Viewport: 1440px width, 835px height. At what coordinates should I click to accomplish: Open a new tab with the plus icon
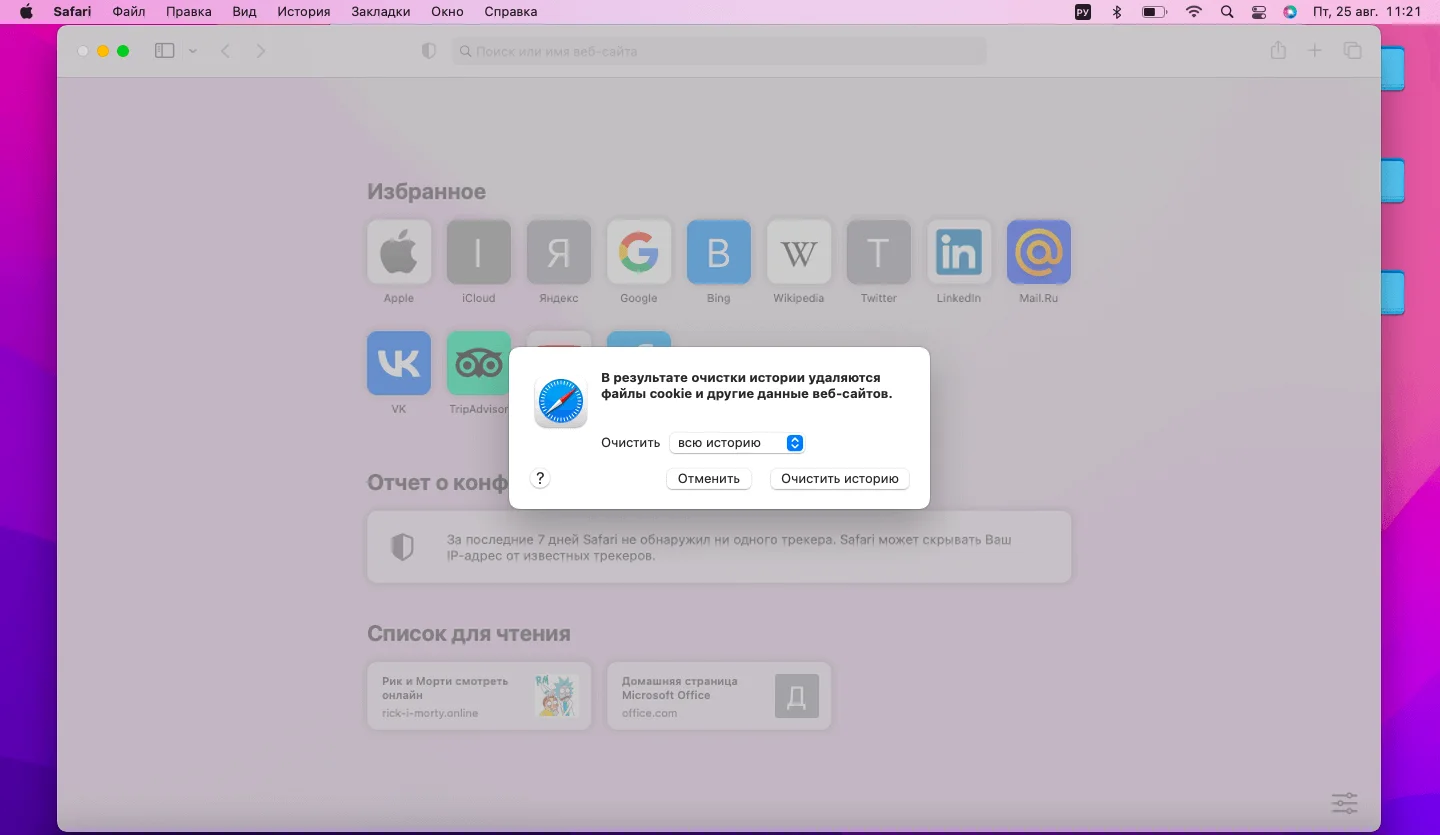1315,51
